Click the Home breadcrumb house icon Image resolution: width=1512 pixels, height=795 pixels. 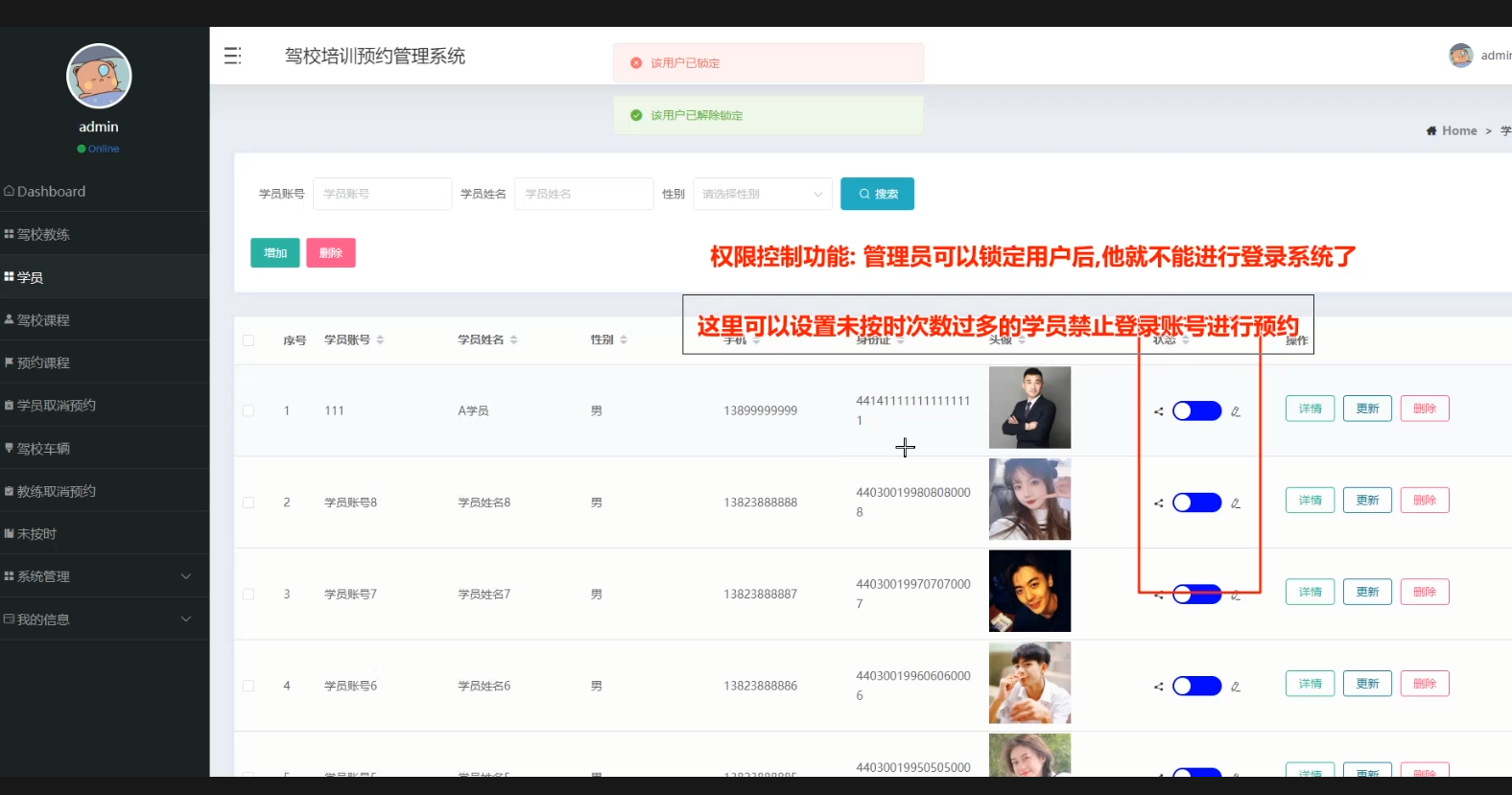coord(1431,130)
